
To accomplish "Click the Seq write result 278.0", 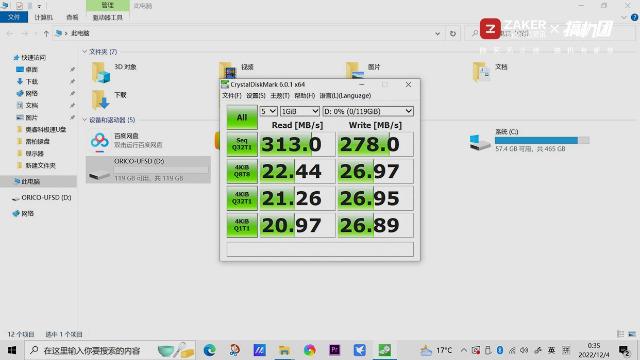I will (x=376, y=144).
